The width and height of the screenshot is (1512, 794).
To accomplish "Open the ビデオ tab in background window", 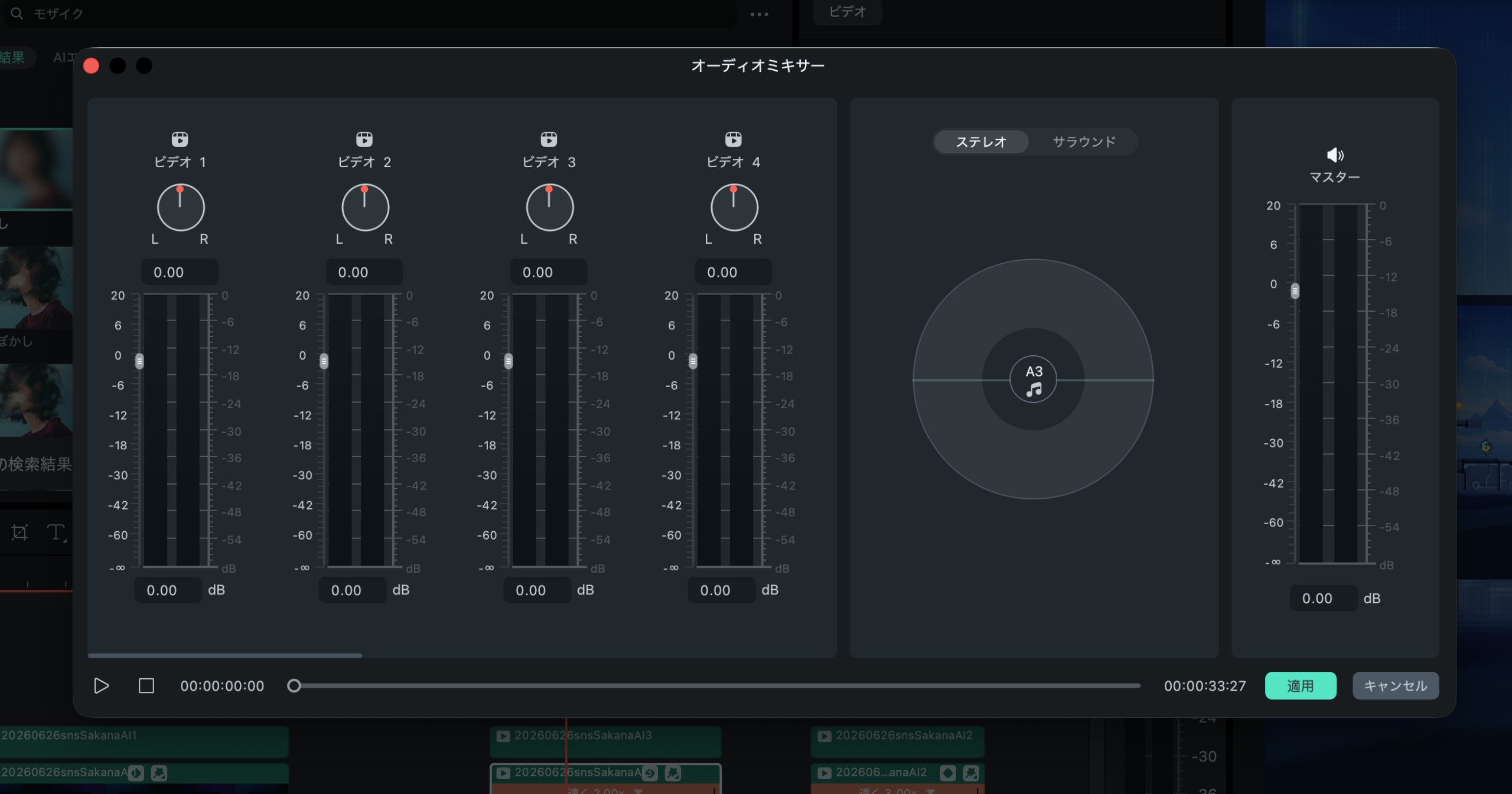I will pos(848,12).
